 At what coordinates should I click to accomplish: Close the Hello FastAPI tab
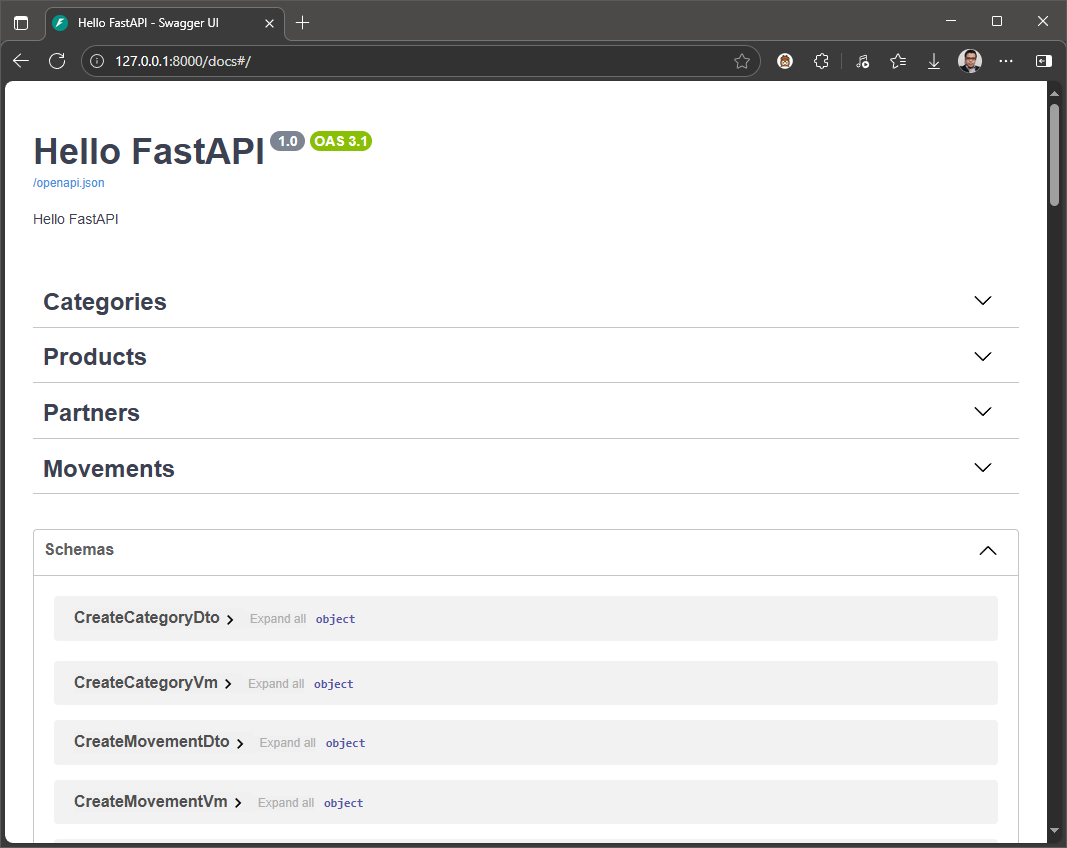click(269, 23)
